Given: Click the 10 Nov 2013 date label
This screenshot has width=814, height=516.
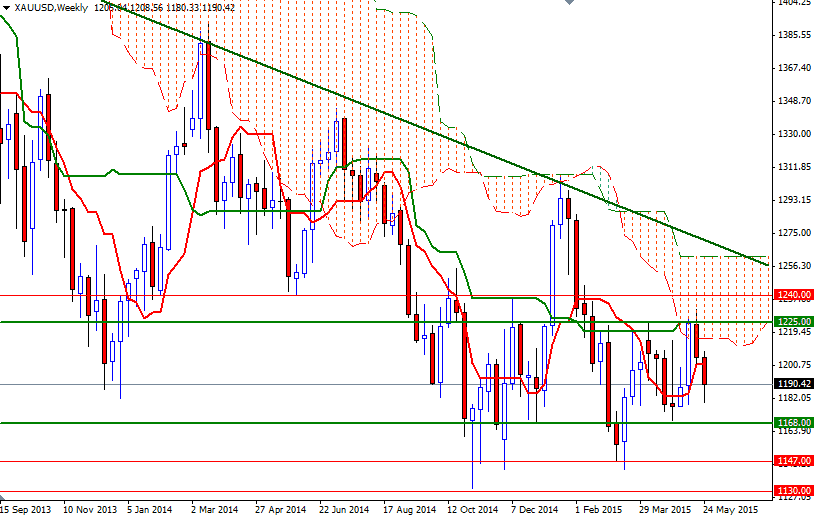Looking at the screenshot, I should [90, 509].
